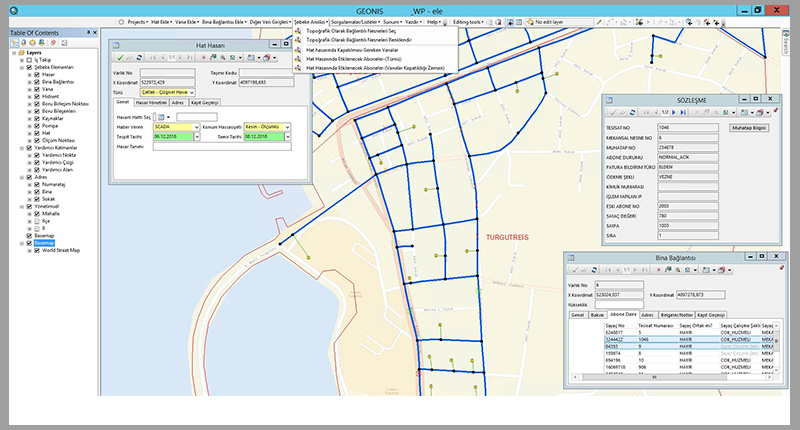Open the Haber Veren dropdown
800x430 pixels.
[x=196, y=127]
